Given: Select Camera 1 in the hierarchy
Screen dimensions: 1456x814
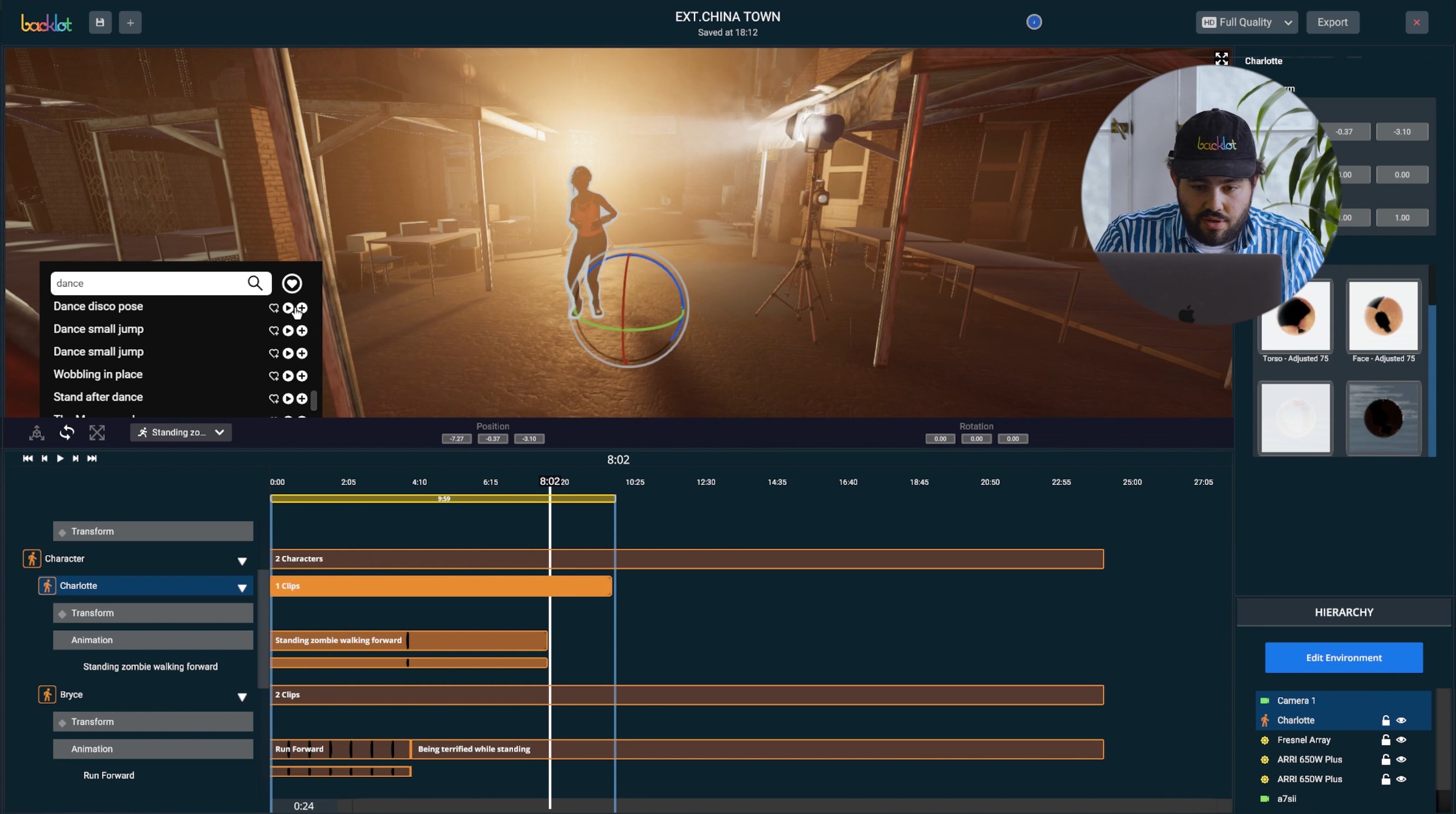Looking at the screenshot, I should [1295, 700].
